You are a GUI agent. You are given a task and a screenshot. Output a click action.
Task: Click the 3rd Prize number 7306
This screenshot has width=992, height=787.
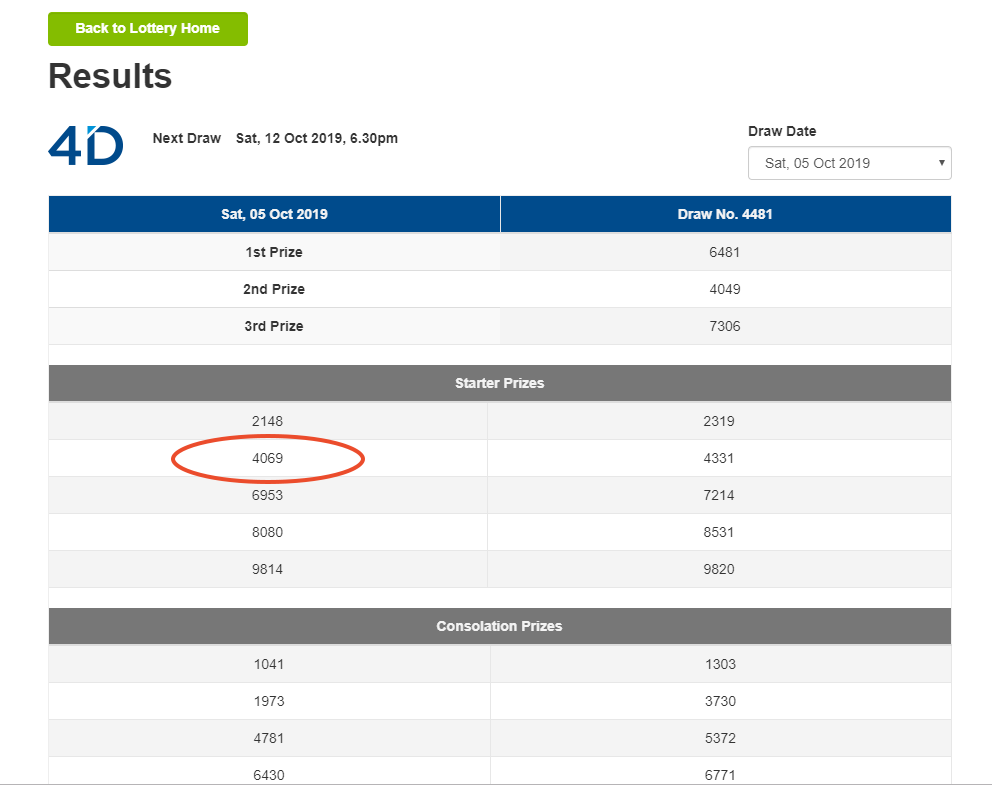(x=724, y=326)
